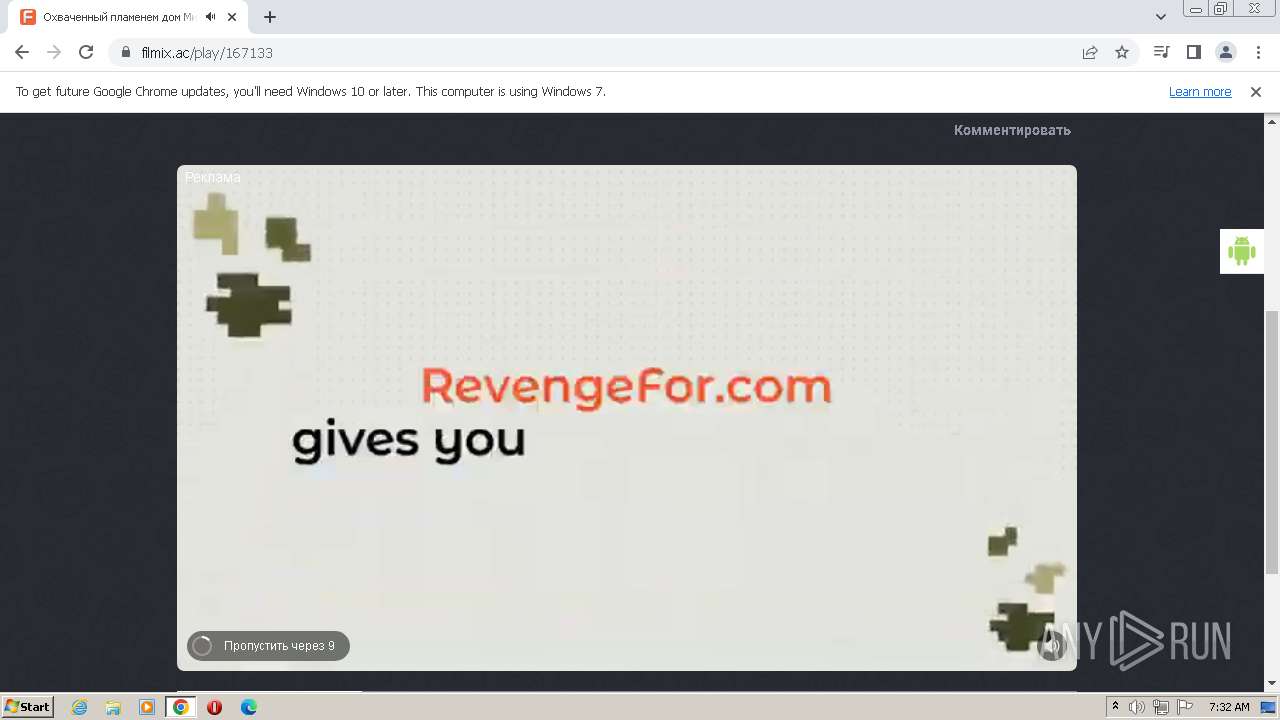Toggle ad sound with speaker icon
This screenshot has height=720, width=1280.
pos(1051,646)
